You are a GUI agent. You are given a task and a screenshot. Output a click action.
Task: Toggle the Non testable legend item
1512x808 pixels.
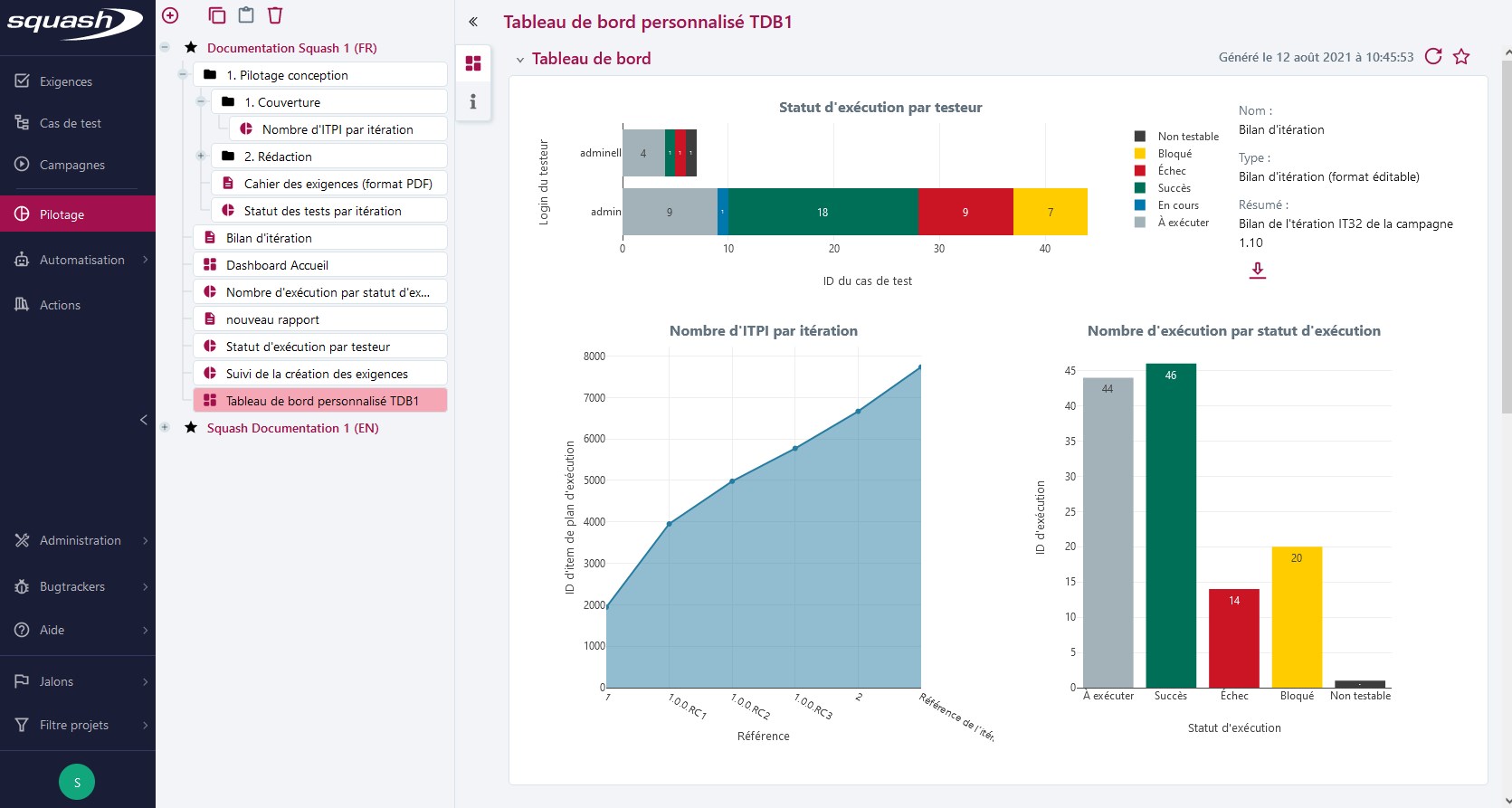pyautogui.click(x=1187, y=137)
